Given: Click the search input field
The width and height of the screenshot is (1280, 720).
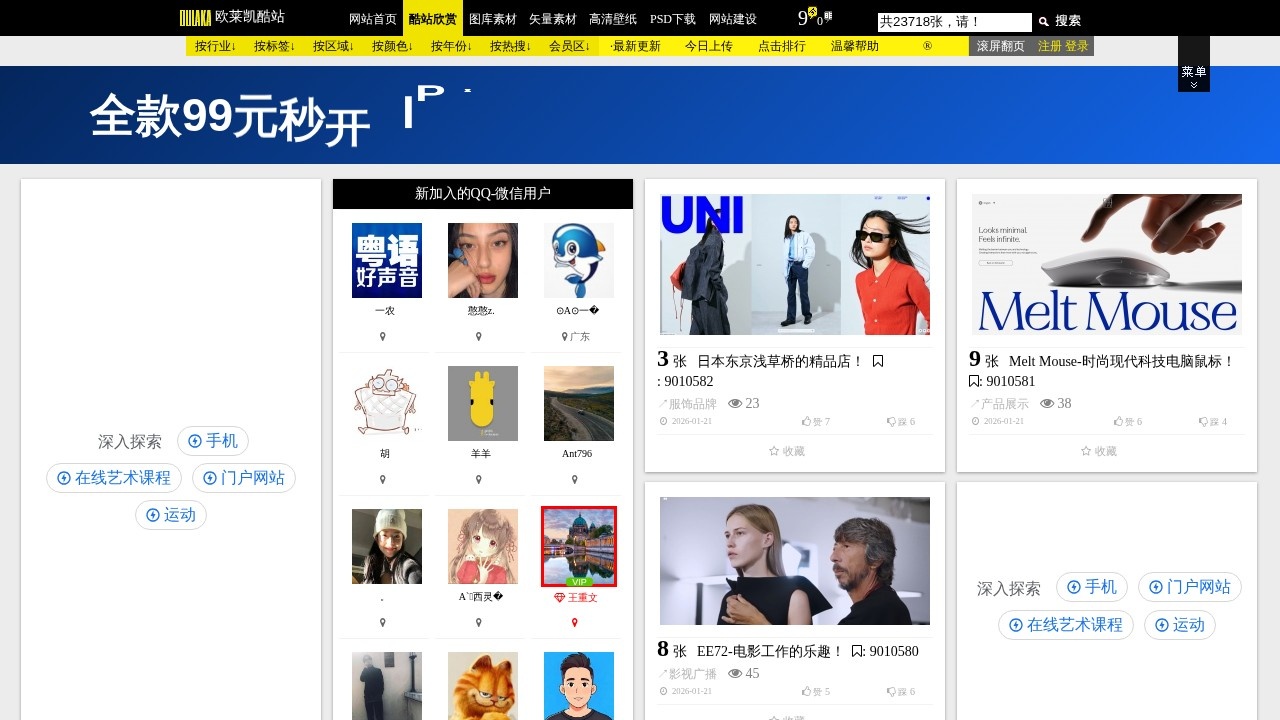Looking at the screenshot, I should (954, 22).
